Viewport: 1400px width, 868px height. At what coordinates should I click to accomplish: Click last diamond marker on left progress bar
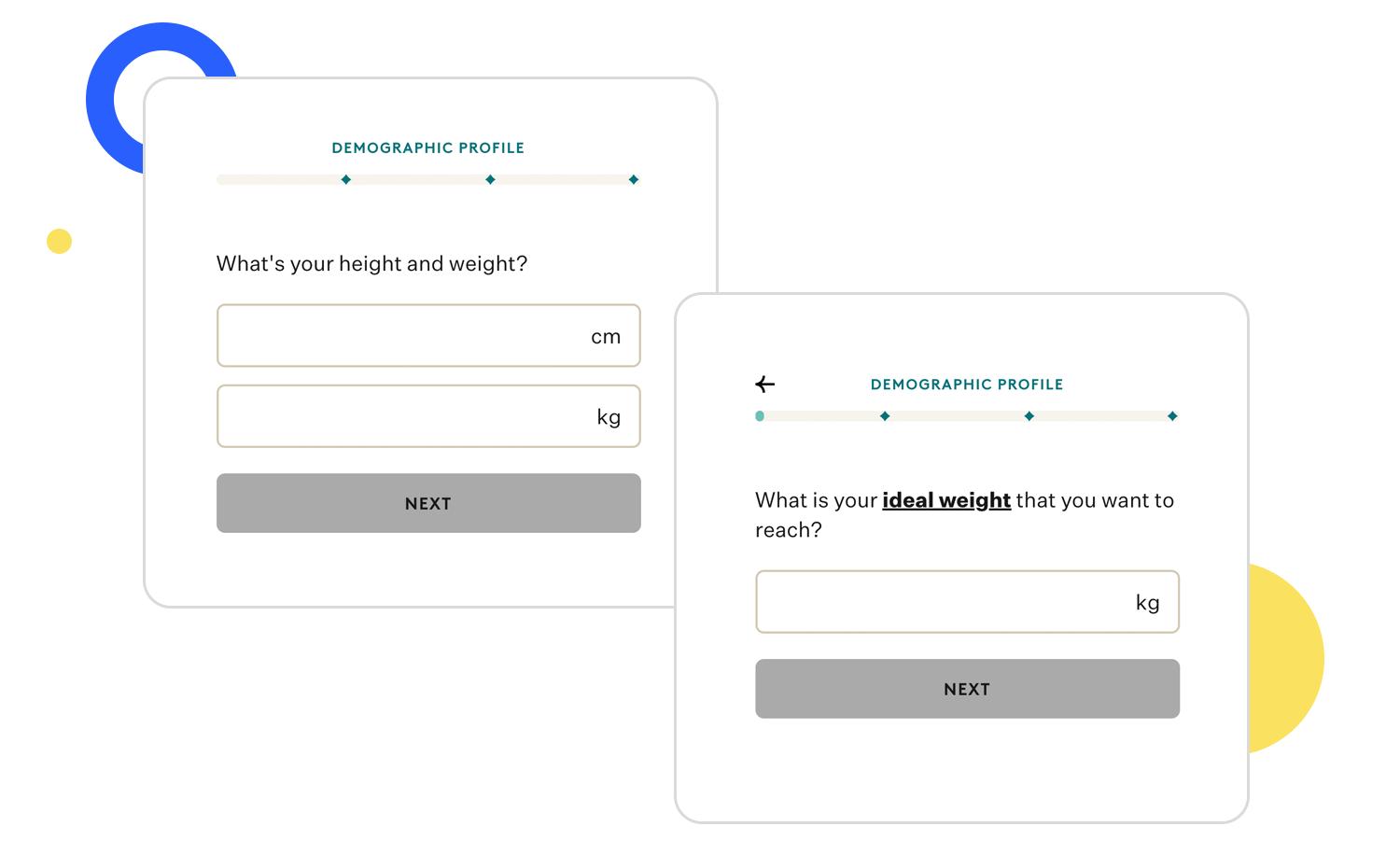pos(634,179)
